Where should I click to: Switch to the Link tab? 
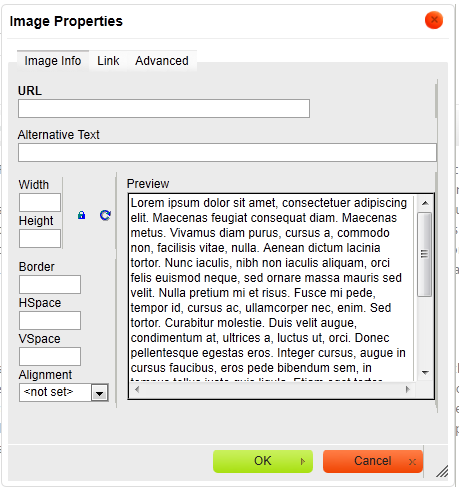(108, 61)
